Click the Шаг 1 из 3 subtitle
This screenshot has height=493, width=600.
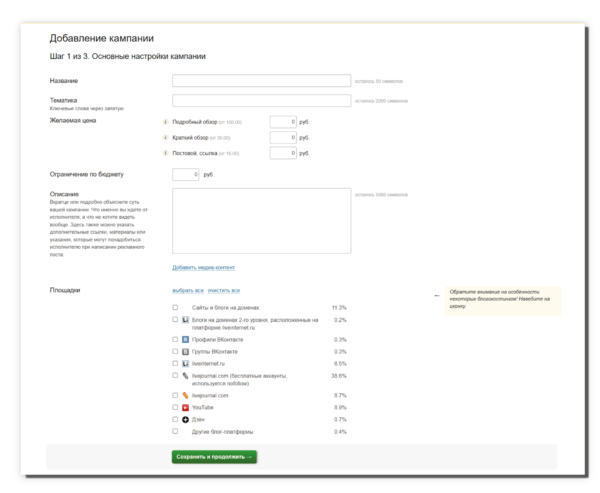[x=127, y=56]
